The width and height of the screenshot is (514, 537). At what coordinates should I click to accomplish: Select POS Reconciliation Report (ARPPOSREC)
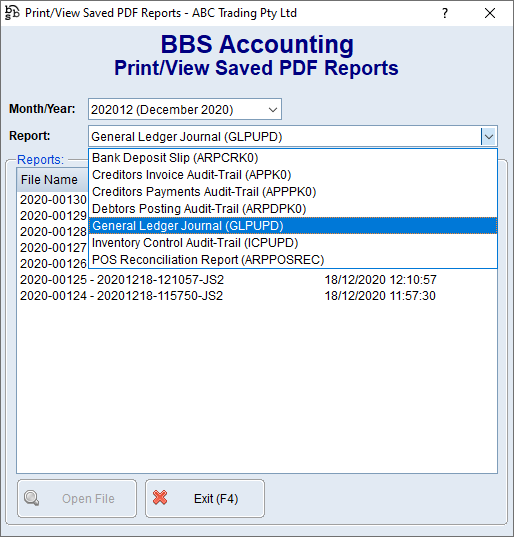pyautogui.click(x=293, y=260)
